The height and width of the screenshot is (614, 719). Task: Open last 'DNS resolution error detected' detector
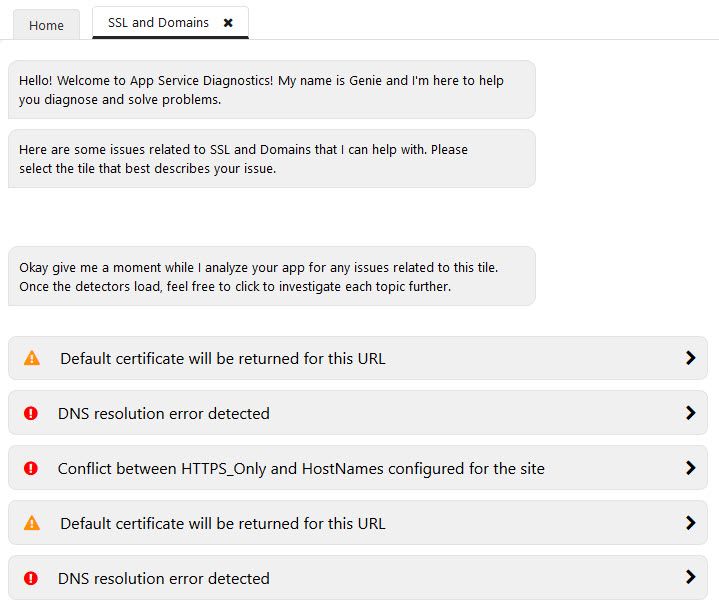click(x=358, y=578)
